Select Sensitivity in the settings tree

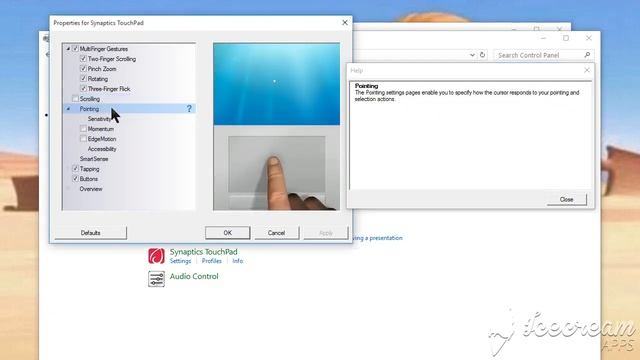point(99,119)
